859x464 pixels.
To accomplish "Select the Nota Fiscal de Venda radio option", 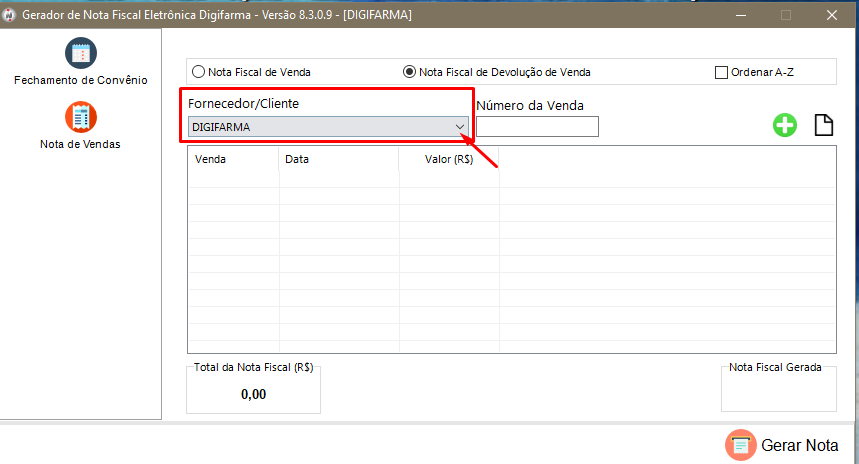I will pyautogui.click(x=198, y=72).
